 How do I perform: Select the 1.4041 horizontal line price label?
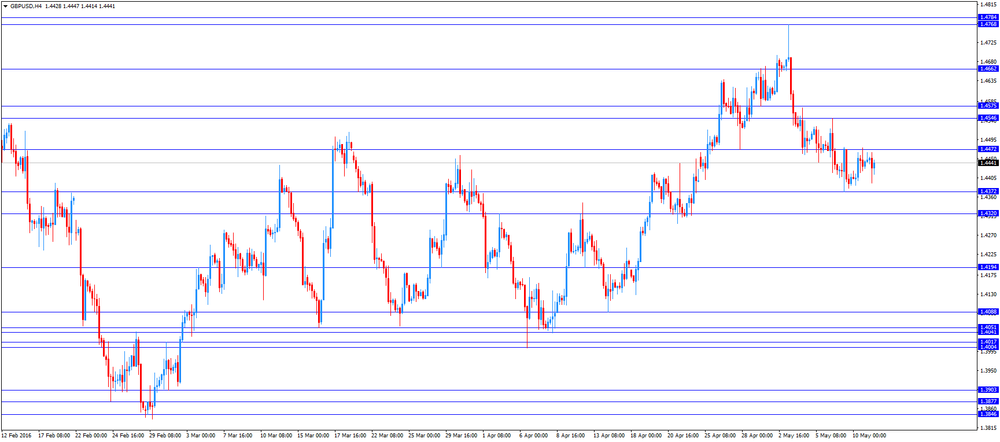coord(987,333)
